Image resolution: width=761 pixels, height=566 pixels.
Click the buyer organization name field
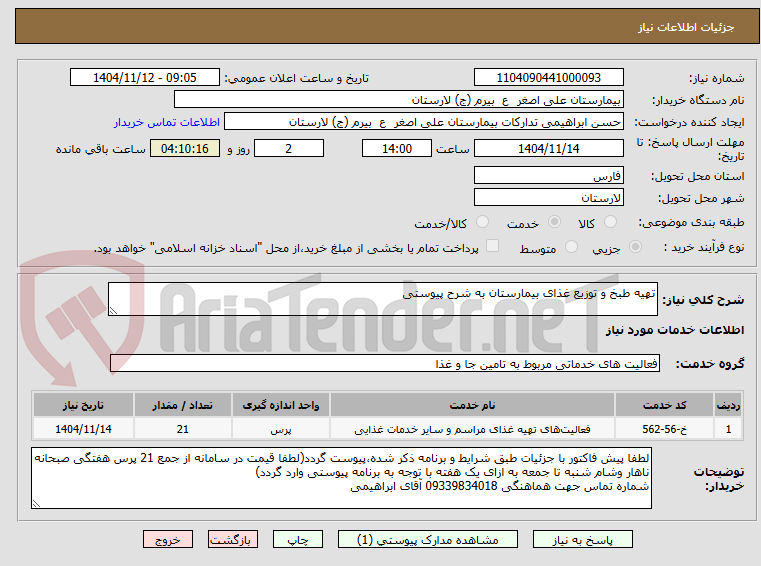[x=398, y=100]
